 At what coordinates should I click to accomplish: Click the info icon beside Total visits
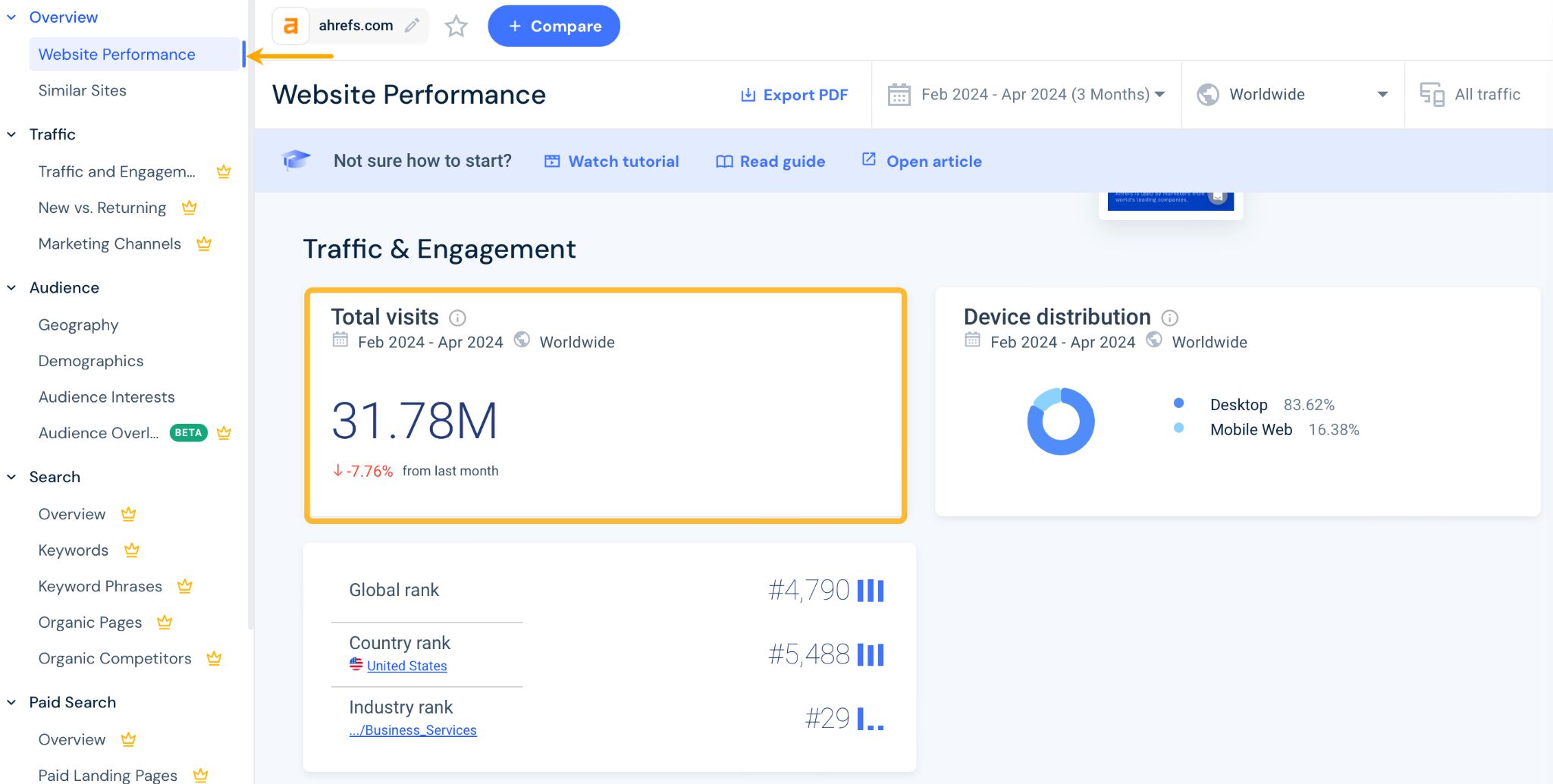click(458, 318)
